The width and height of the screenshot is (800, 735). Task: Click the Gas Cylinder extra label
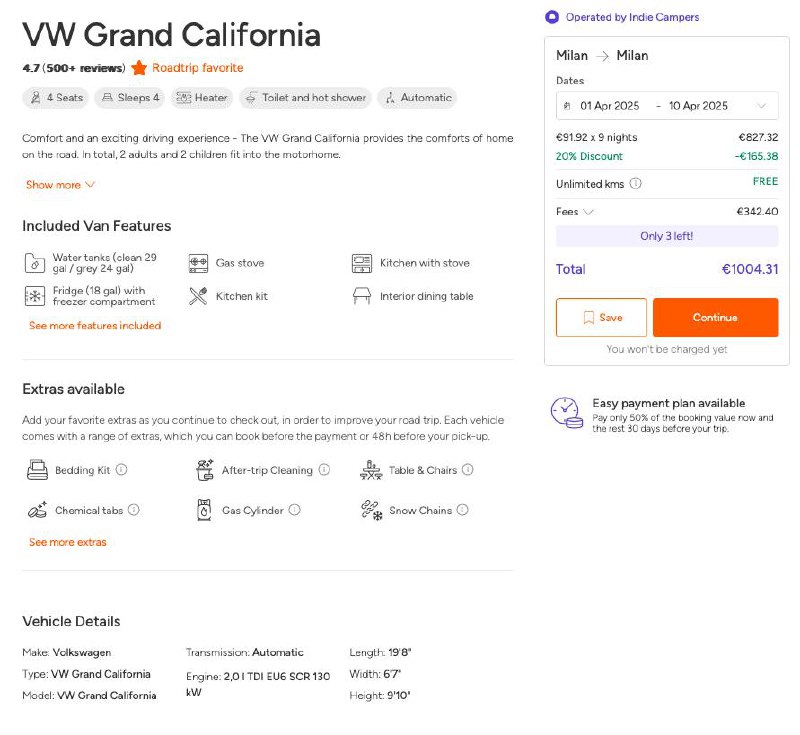click(x=253, y=511)
